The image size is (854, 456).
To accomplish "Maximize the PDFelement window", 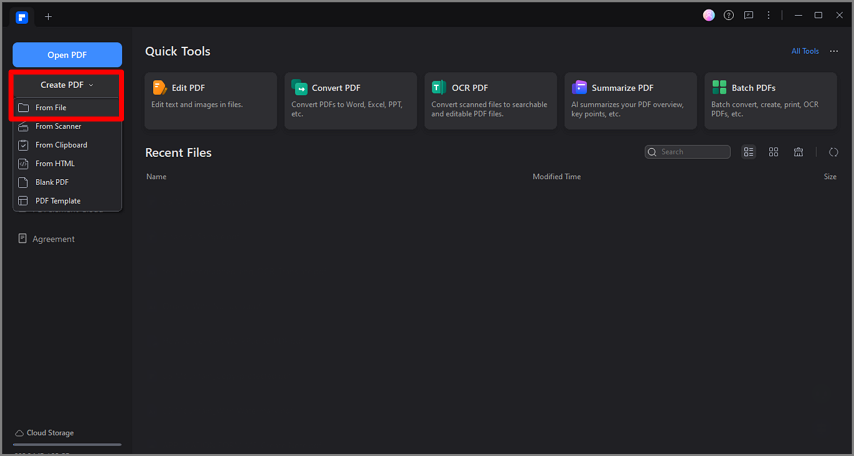I will (818, 15).
